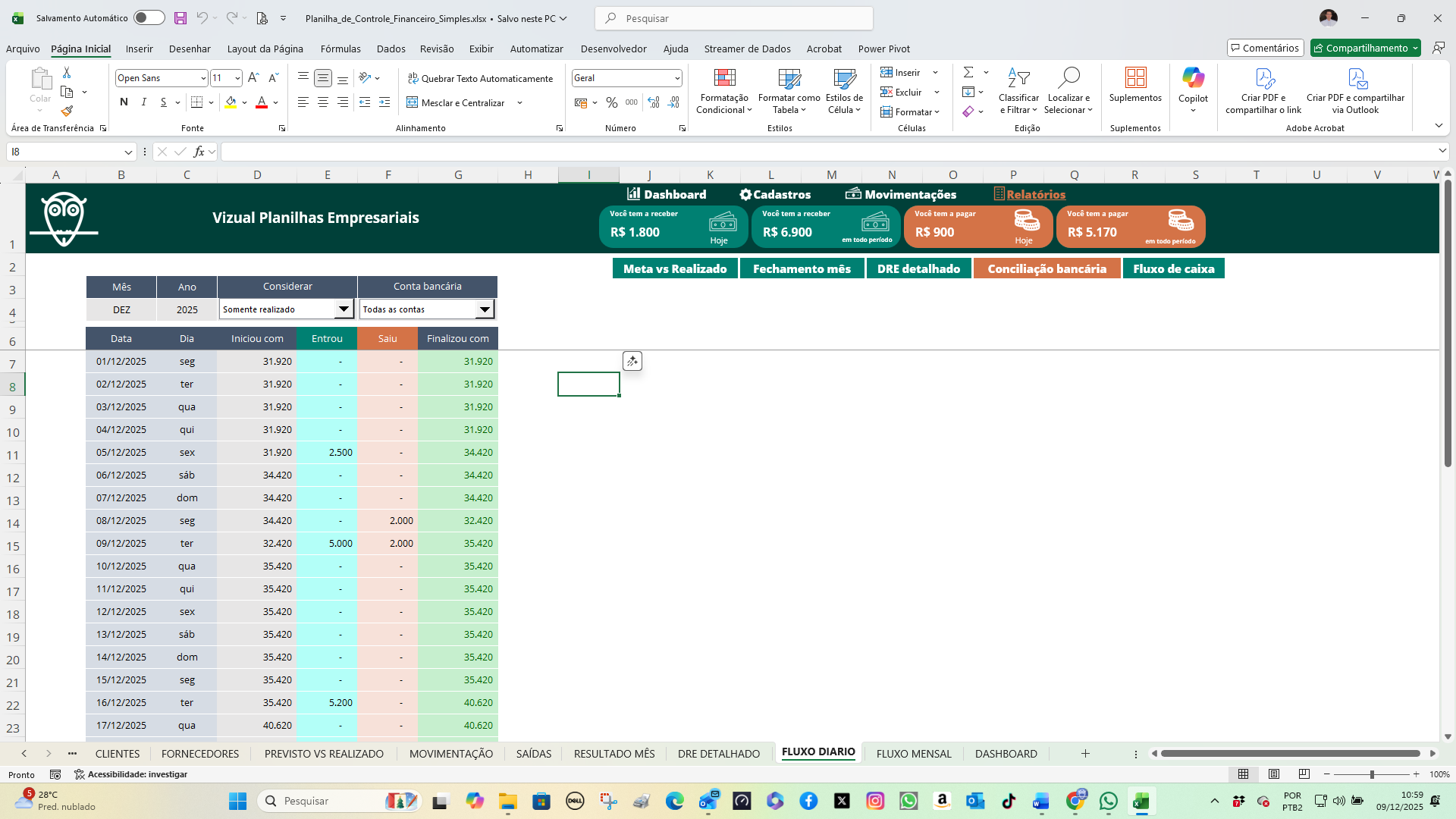Open Suplementos add-ins icon
Screen dimensions: 1456x819
[x=1135, y=77]
